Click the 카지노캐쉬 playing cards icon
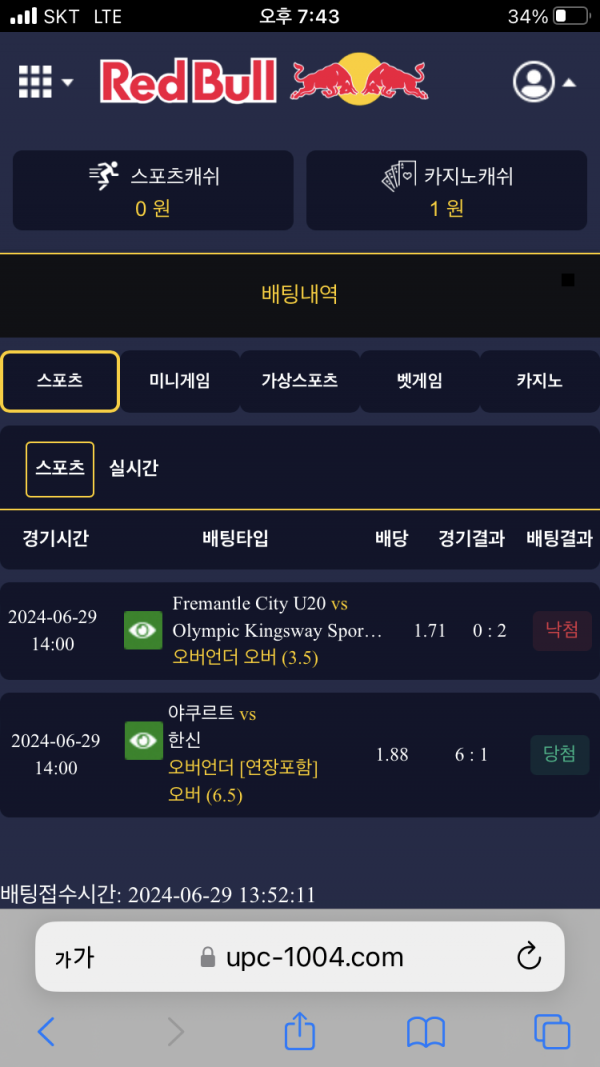 pyautogui.click(x=399, y=177)
